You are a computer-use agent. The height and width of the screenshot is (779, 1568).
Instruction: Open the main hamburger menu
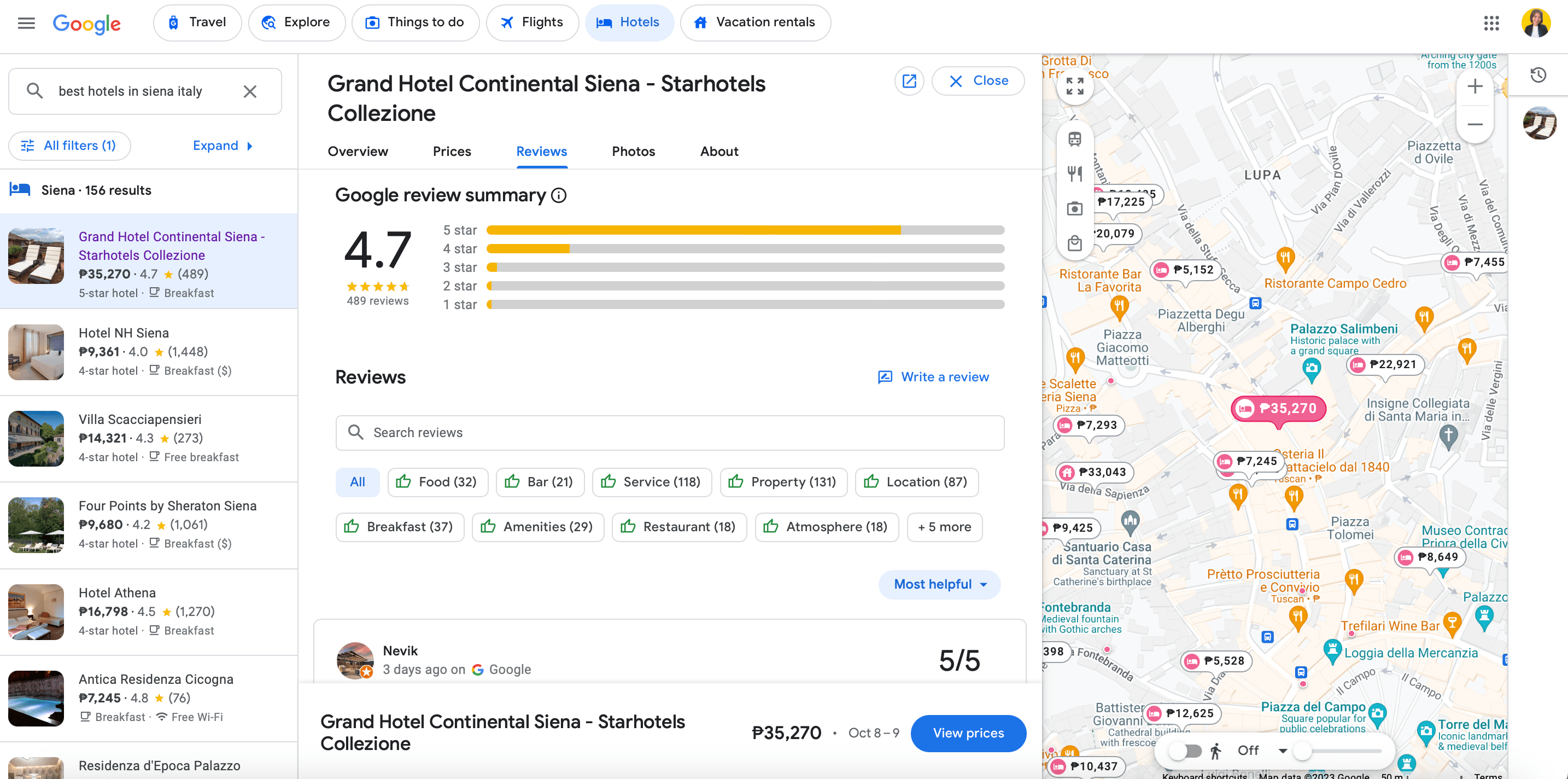click(26, 23)
